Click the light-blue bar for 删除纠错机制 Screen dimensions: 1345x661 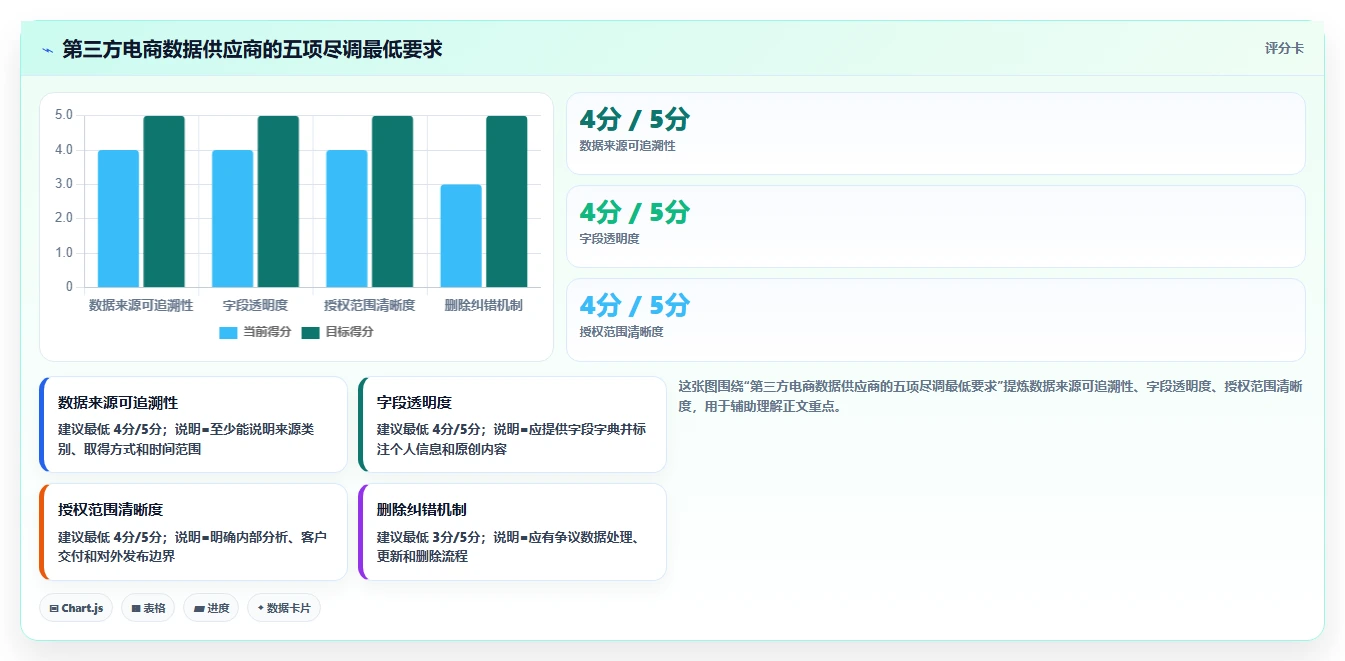461,236
